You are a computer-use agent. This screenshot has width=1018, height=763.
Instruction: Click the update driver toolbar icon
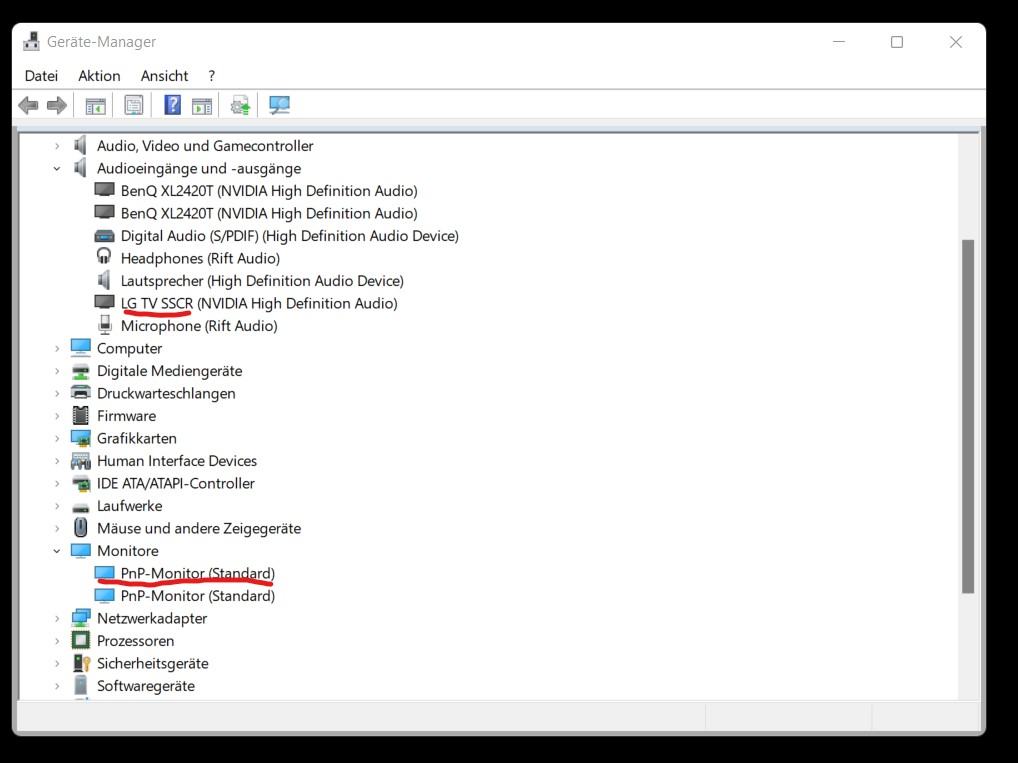[240, 105]
